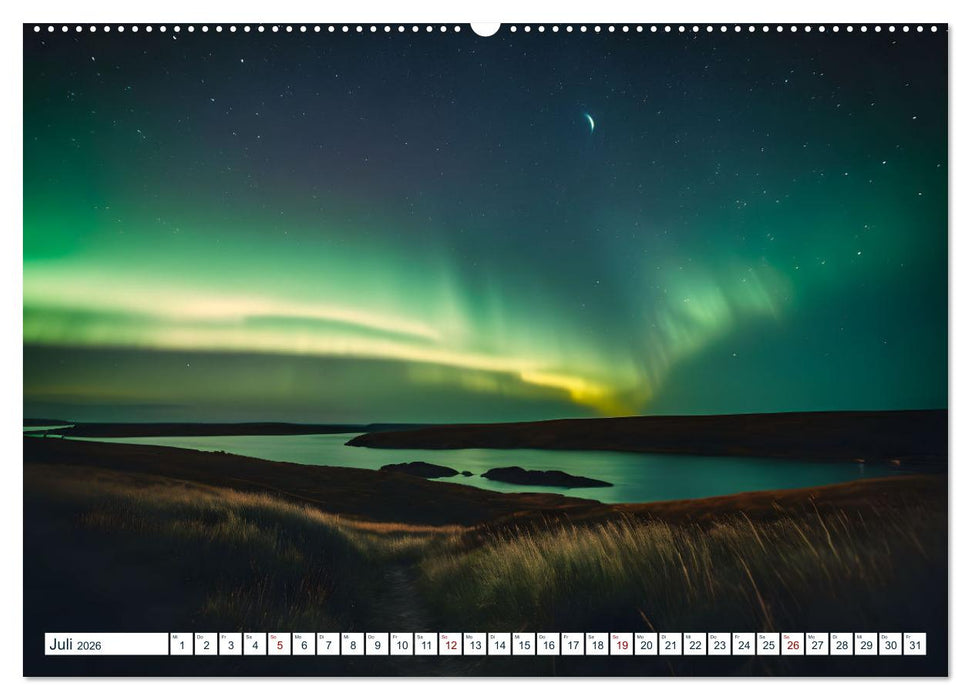Click the grassy path in the foreground
Screen dimensions: 971x700
(x=400, y=590)
